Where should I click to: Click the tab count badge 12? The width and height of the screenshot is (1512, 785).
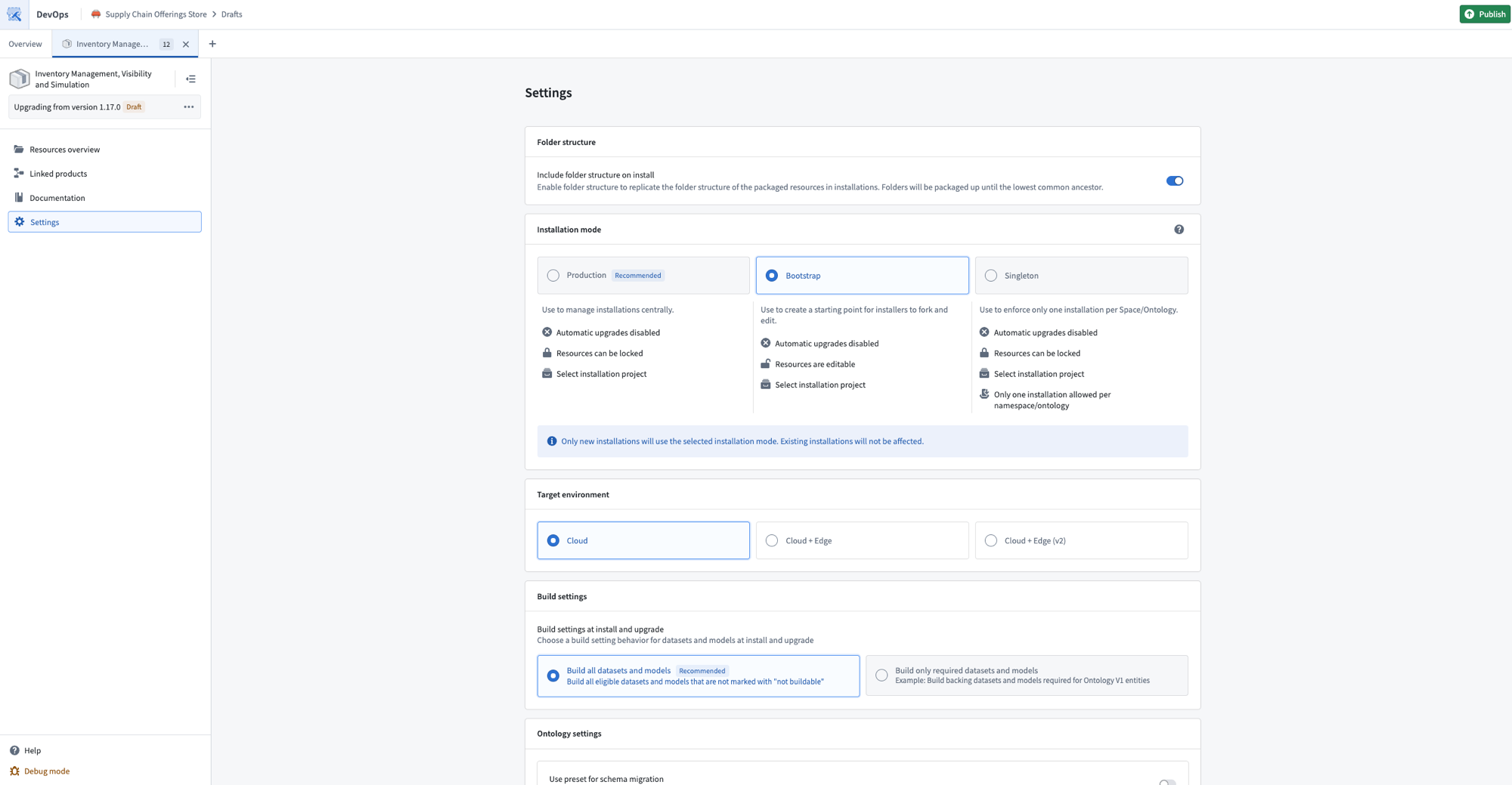(166, 45)
